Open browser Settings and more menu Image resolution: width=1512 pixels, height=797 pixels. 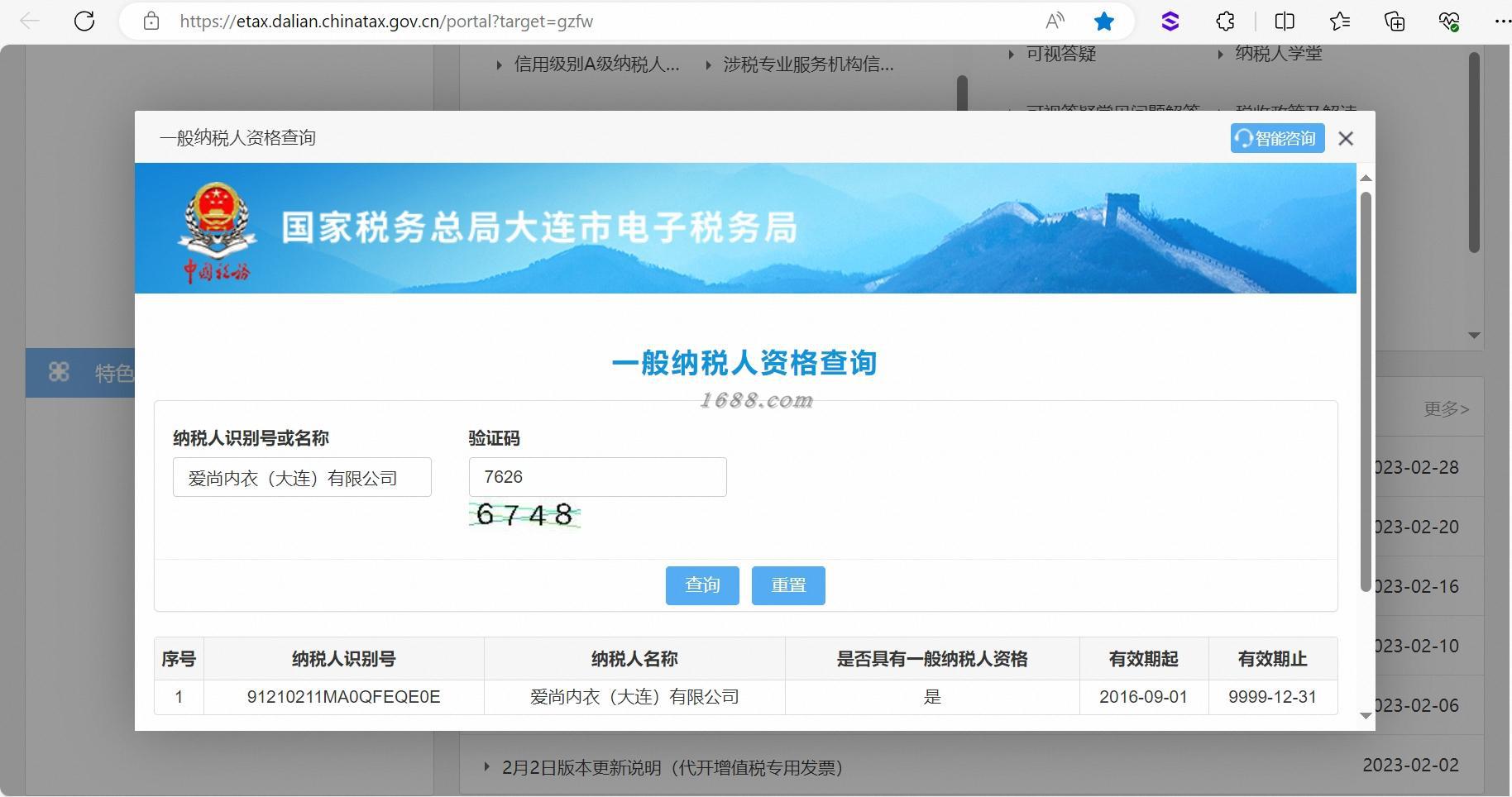click(1502, 21)
